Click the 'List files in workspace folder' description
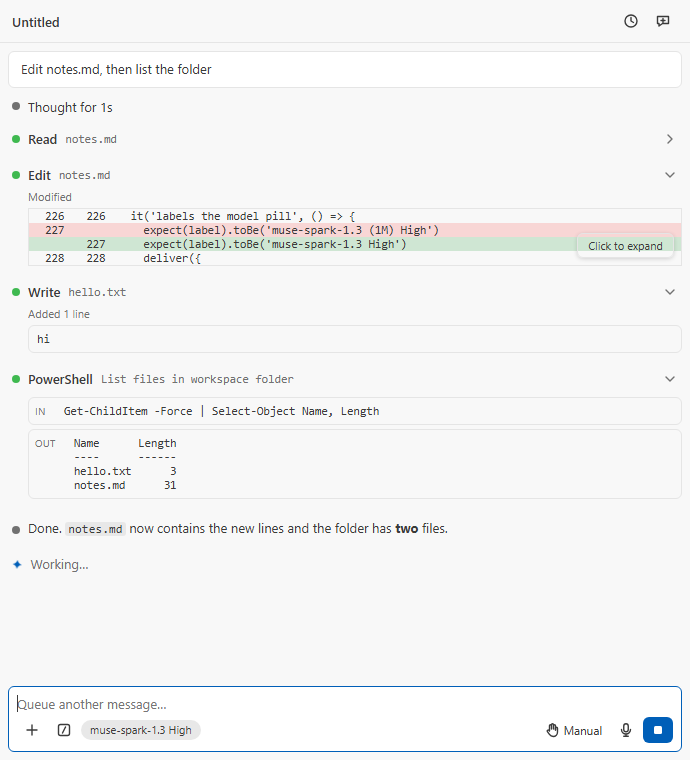 tap(197, 380)
